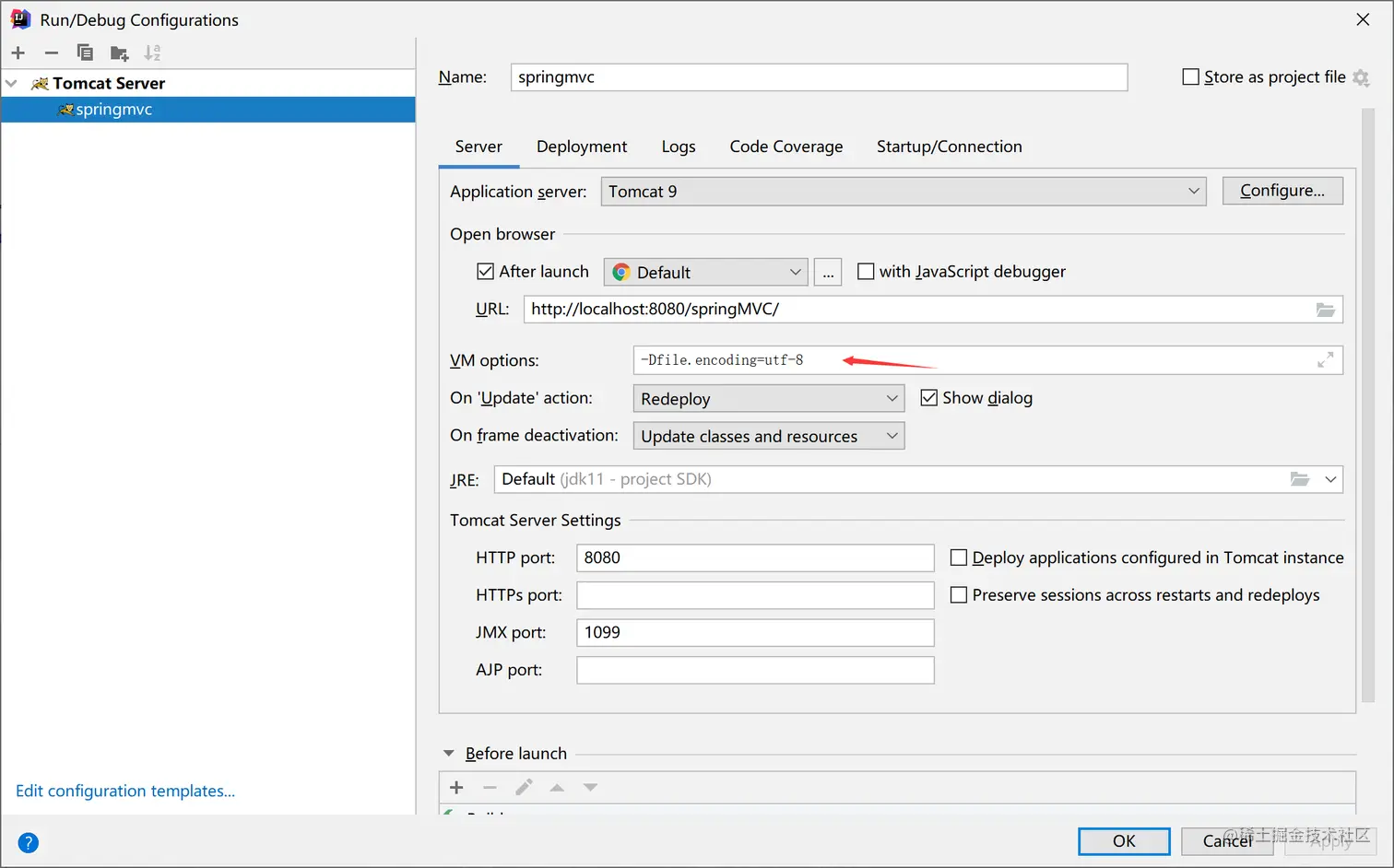Move Before launch task down
Viewport: 1394px width, 868px height.
tap(590, 788)
